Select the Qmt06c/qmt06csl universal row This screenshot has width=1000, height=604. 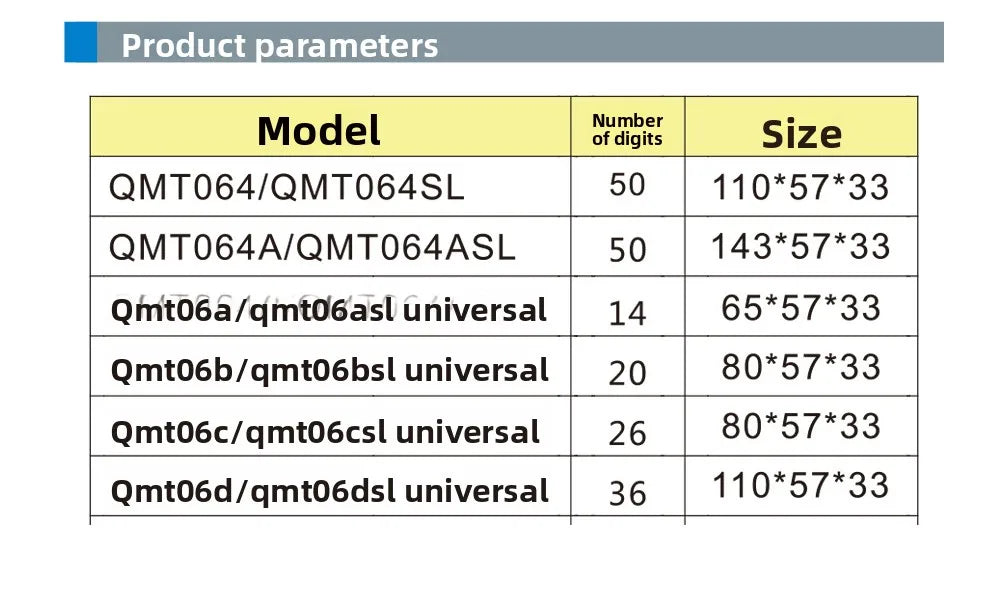click(504, 426)
